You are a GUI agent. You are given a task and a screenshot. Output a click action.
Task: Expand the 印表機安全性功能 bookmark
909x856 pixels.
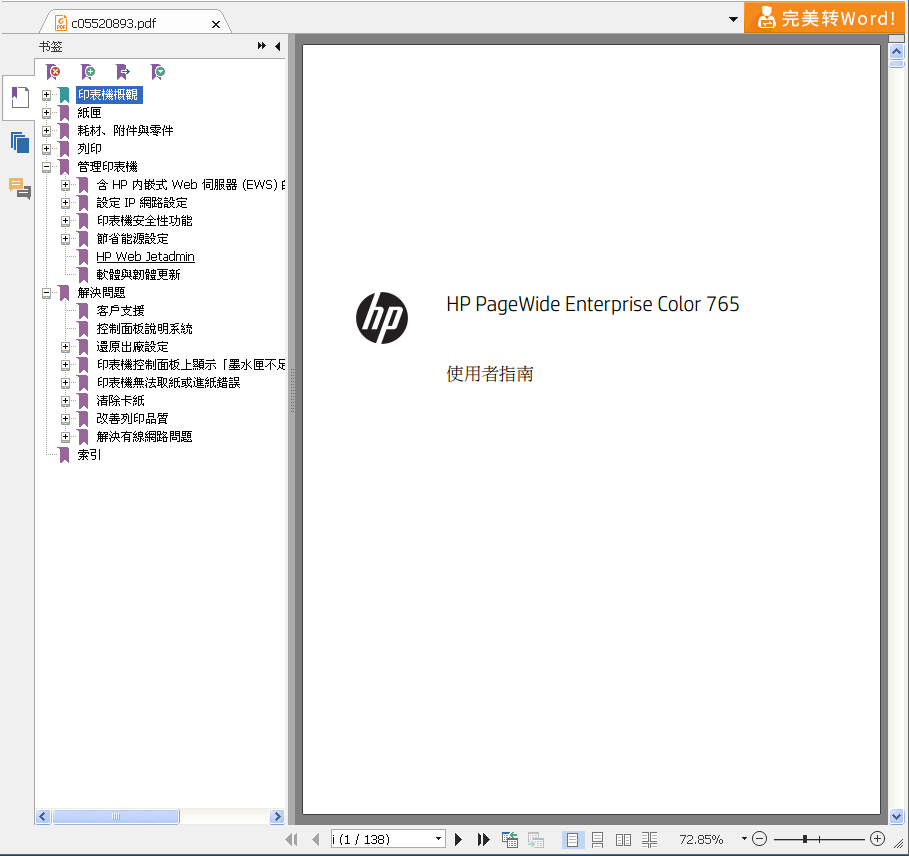(66, 221)
